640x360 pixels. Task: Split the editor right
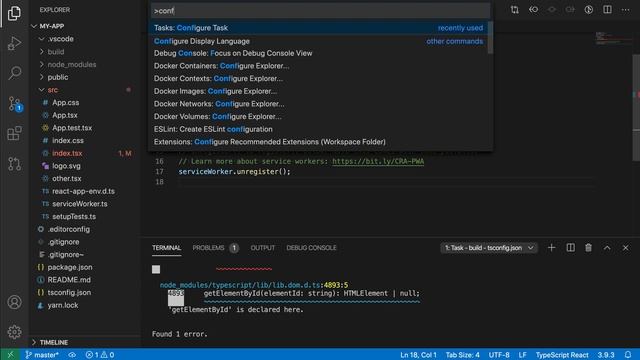click(x=607, y=10)
